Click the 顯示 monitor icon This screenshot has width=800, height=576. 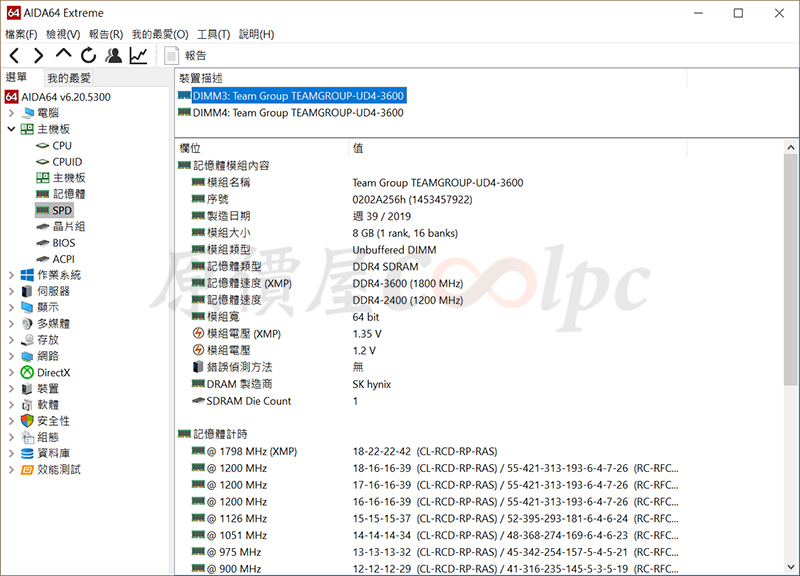[x=28, y=308]
